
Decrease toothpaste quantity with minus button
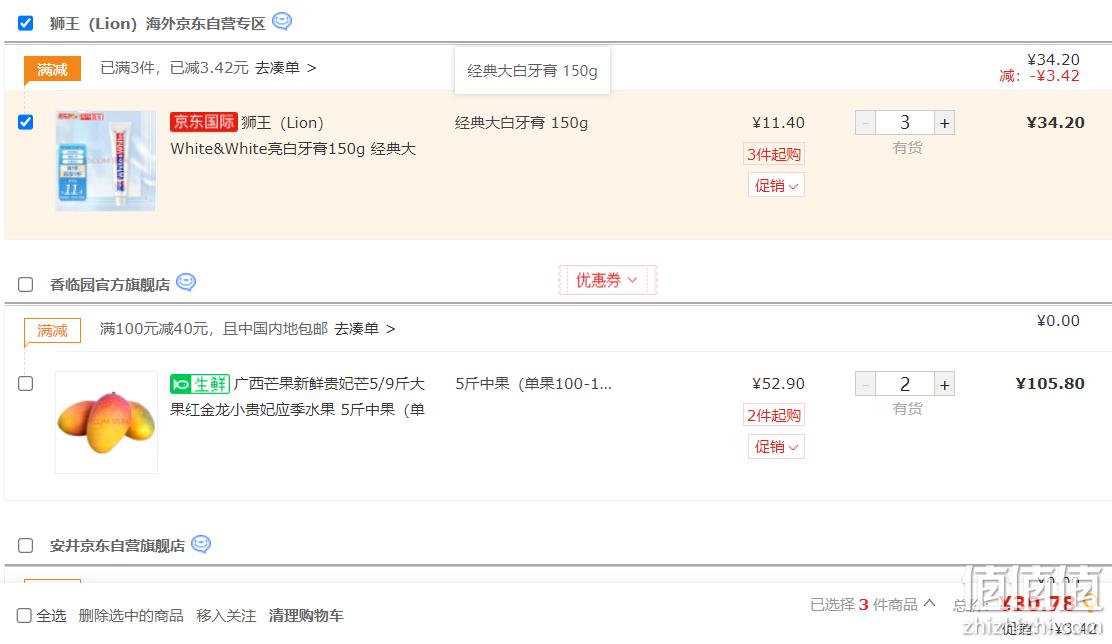(865, 123)
